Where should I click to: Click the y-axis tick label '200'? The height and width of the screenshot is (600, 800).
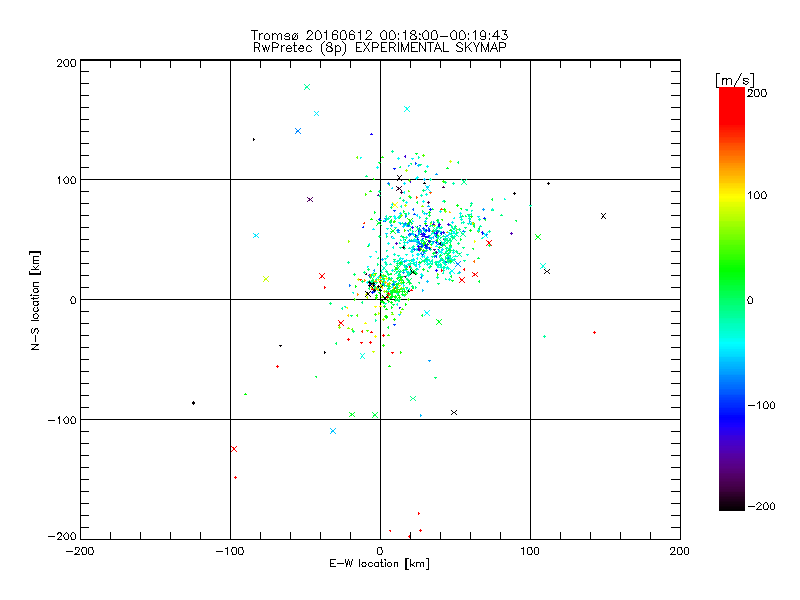coord(66,63)
